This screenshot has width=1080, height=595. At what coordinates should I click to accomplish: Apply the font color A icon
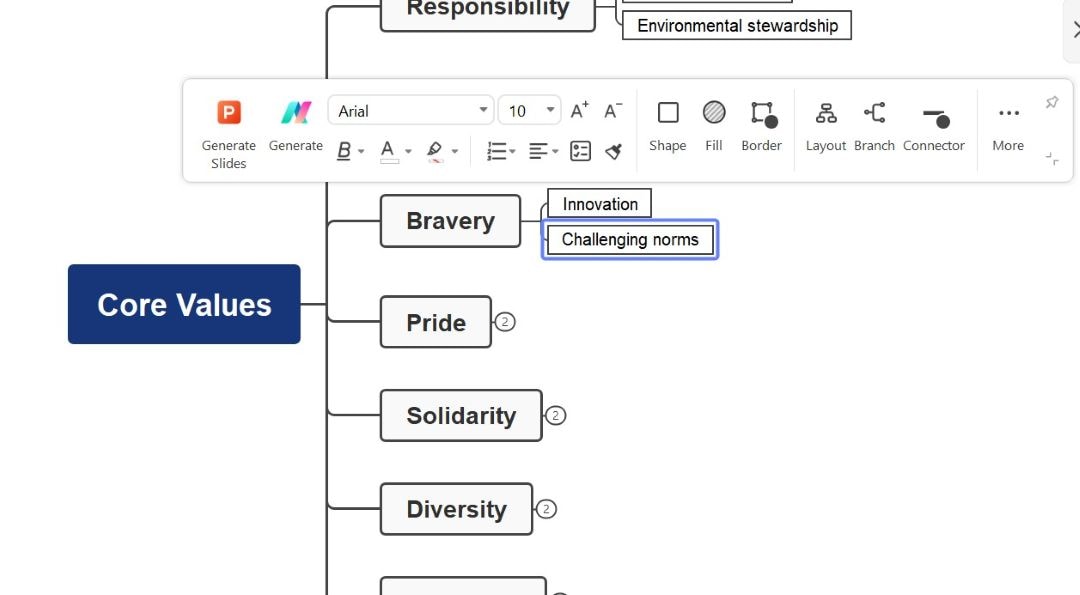click(x=388, y=151)
